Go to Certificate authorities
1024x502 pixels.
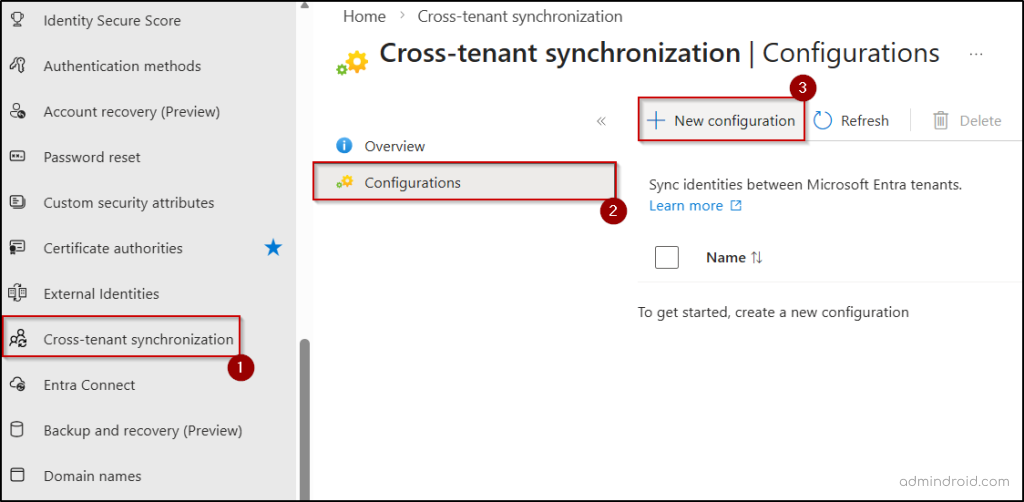pos(113,248)
